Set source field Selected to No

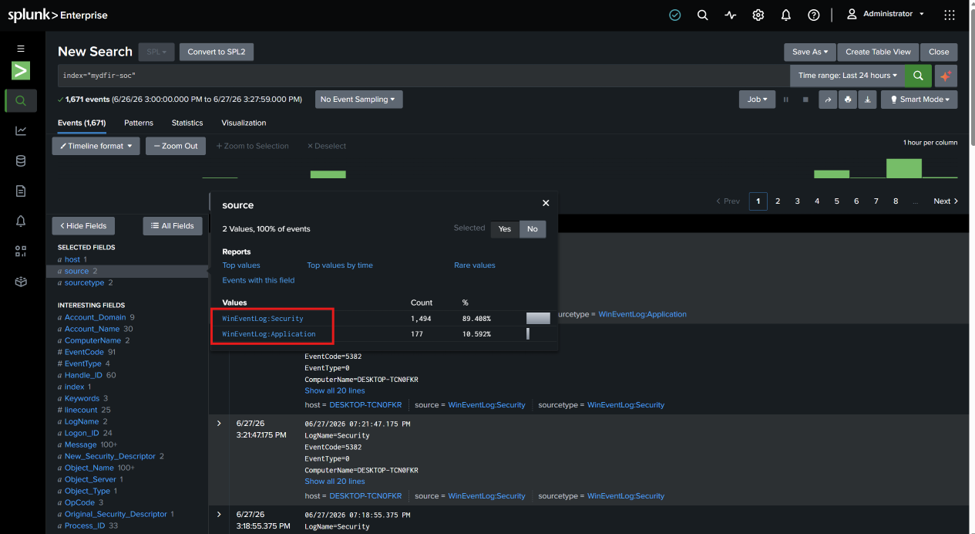(532, 229)
